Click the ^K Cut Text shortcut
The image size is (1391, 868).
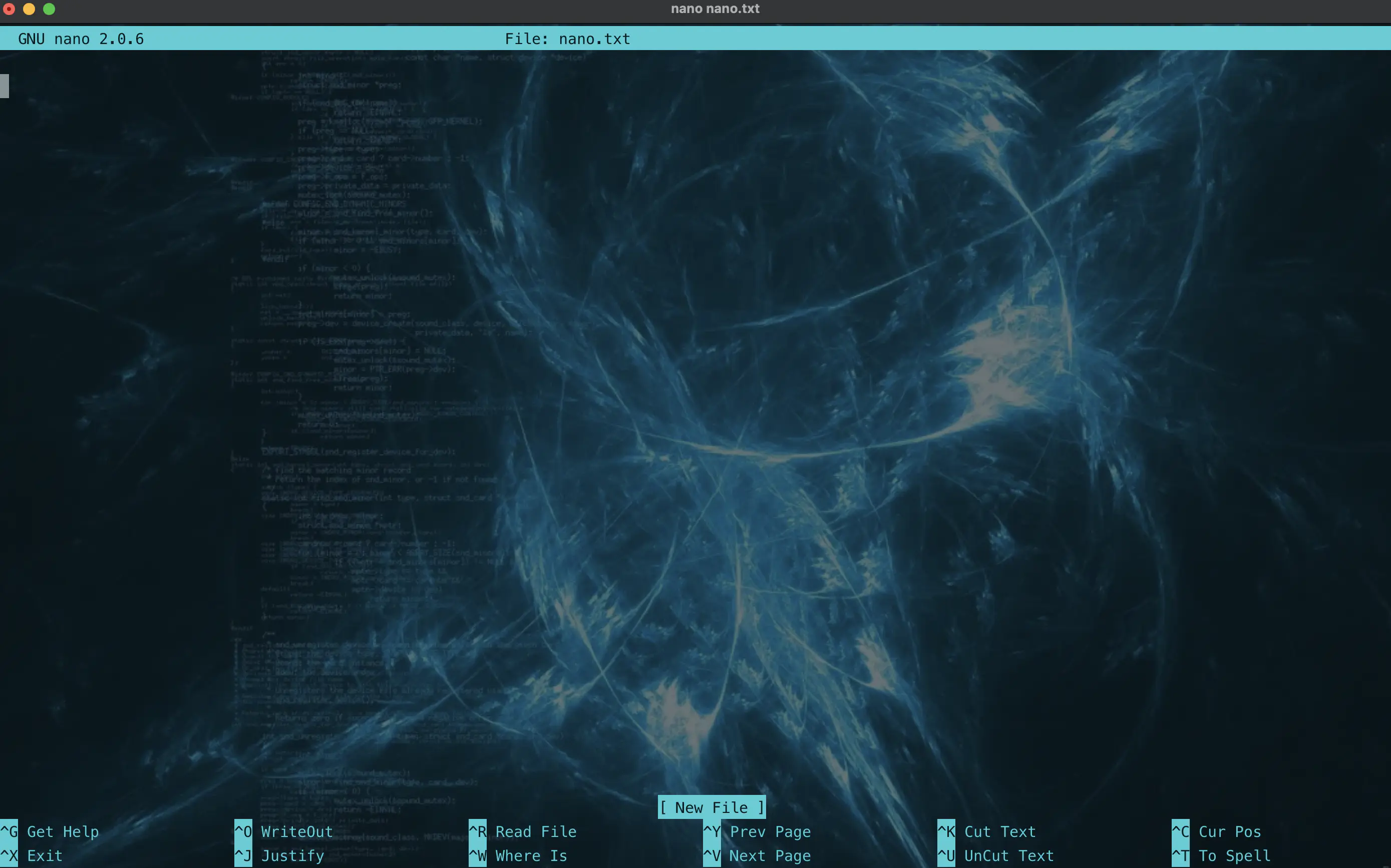(986, 831)
